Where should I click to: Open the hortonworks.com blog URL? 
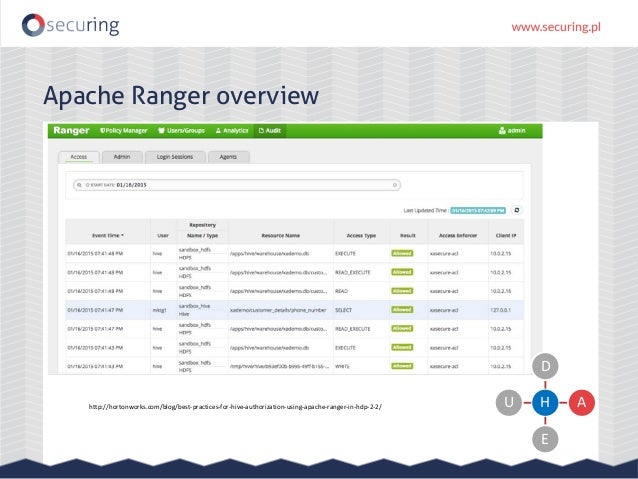pos(235,407)
